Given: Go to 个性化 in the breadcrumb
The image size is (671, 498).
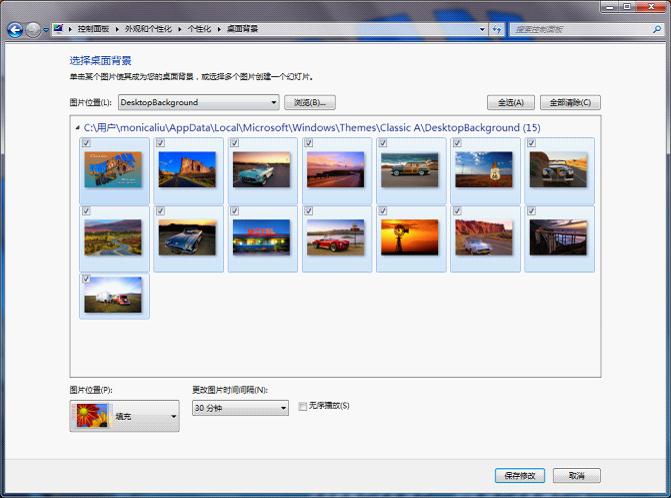Looking at the screenshot, I should (x=201, y=30).
